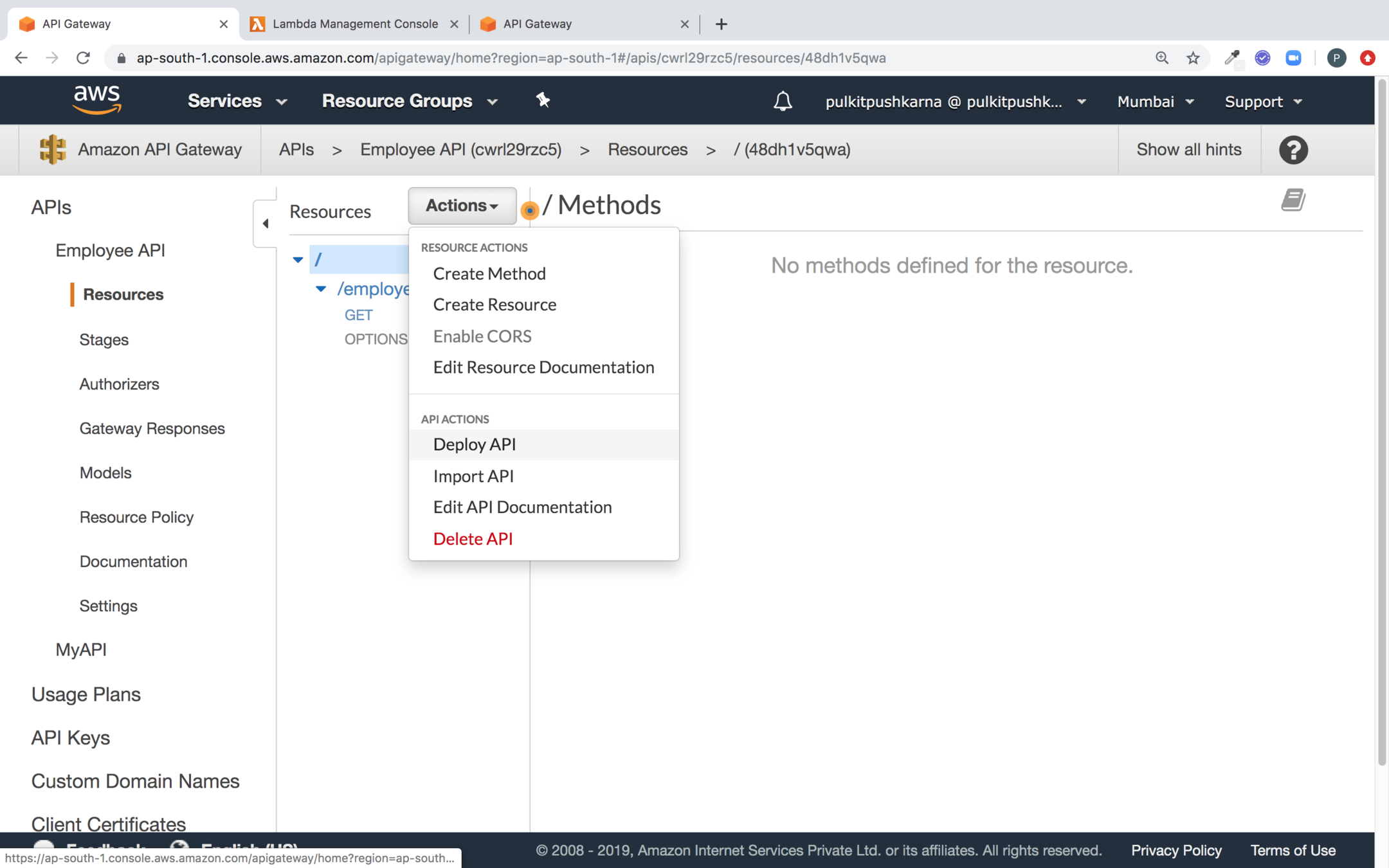Bookmark page with star icon
Image resolution: width=1389 pixels, height=868 pixels.
1193,58
